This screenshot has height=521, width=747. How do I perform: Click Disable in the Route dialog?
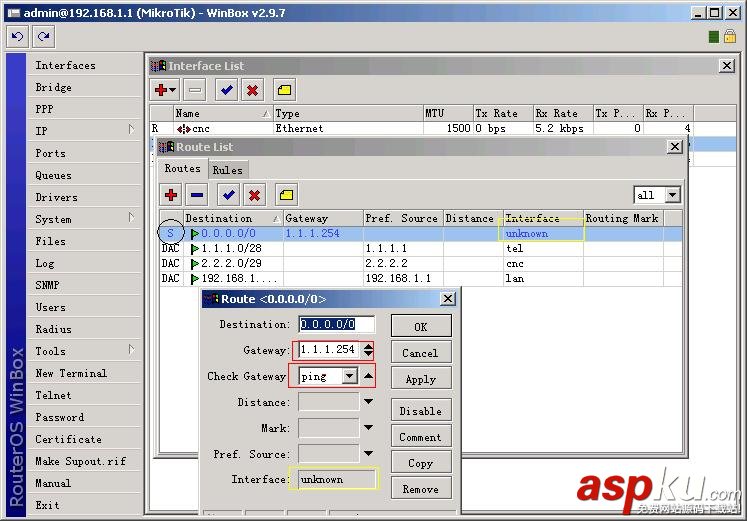pos(421,411)
